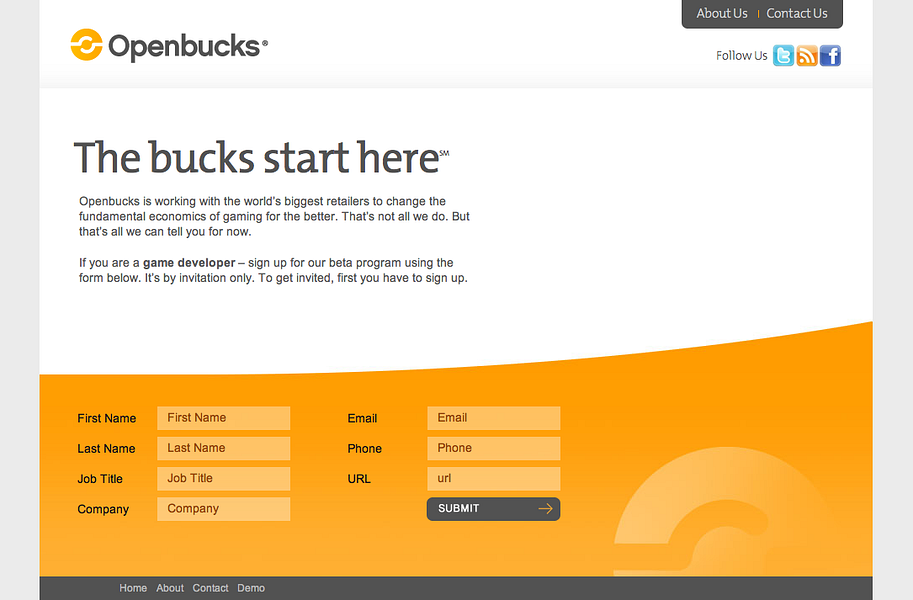Viewport: 913px width, 600px height.
Task: Open About link in footer
Action: (x=170, y=588)
